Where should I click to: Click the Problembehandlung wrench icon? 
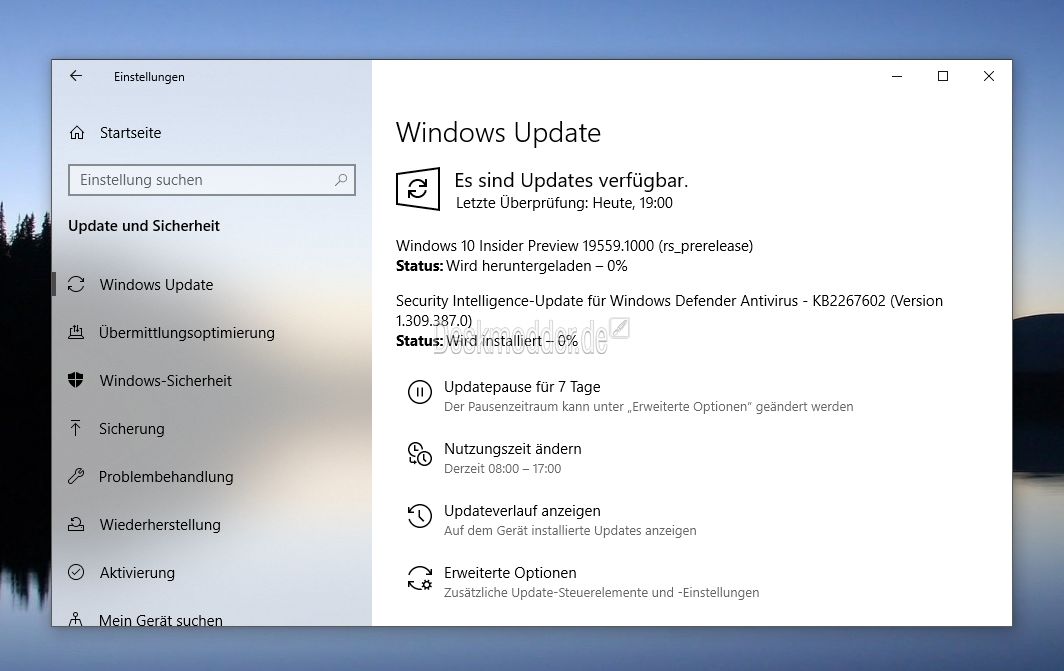coord(76,476)
